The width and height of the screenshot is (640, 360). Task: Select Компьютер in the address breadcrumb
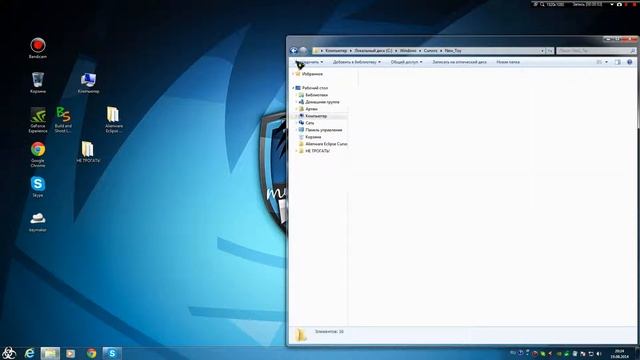(x=336, y=51)
